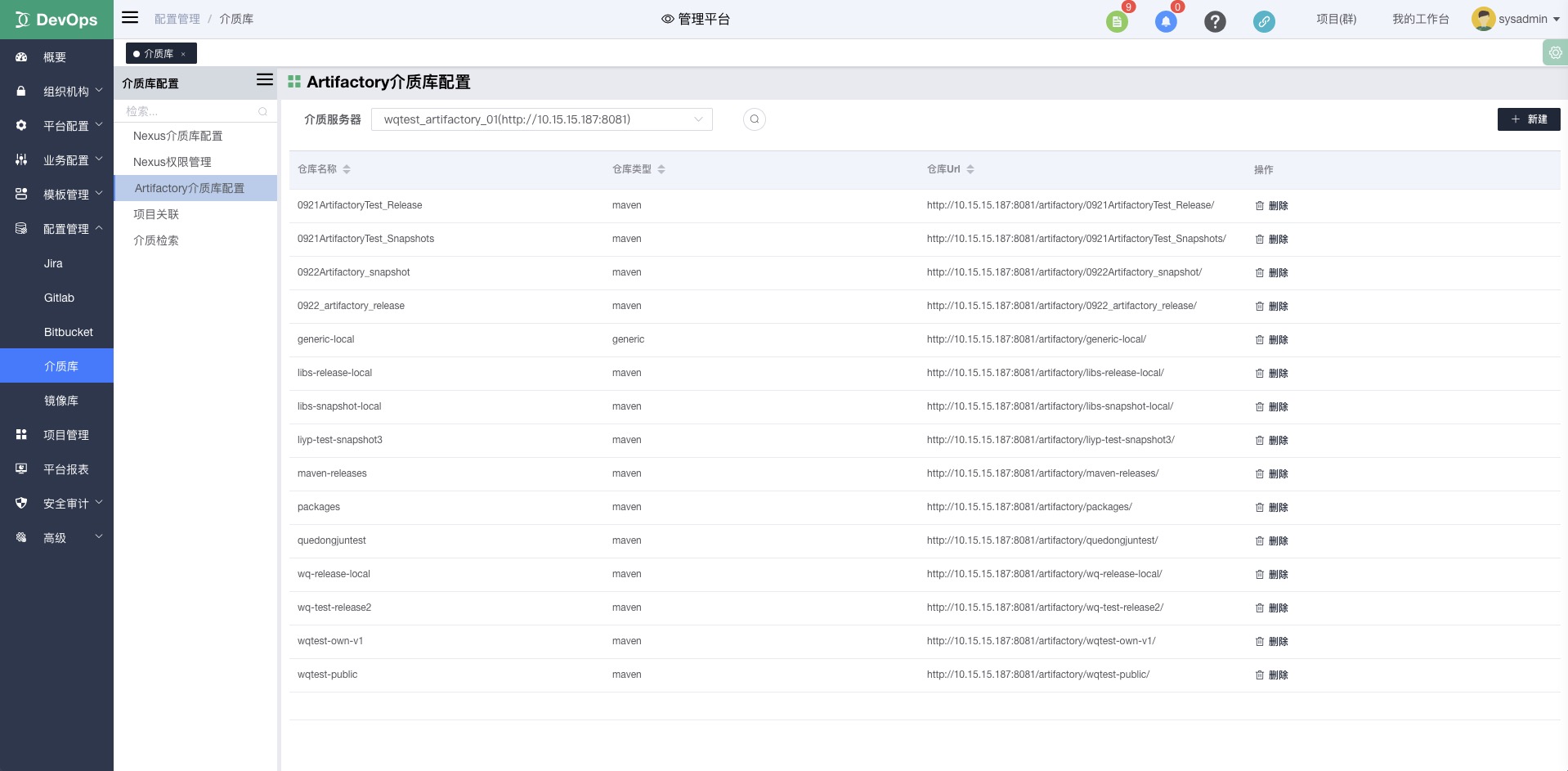Delete the liyp-test-snapshot3 repository
The image size is (1568, 771).
[x=1271, y=441]
